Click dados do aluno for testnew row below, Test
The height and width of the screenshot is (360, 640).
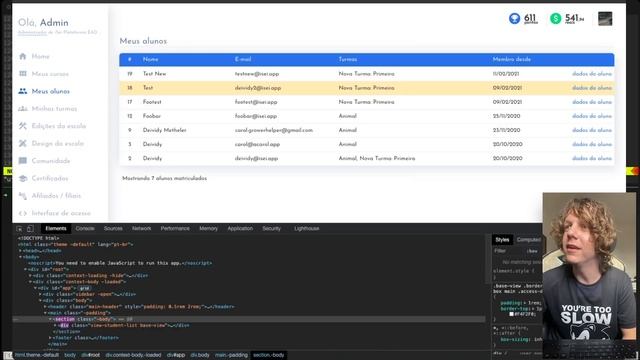coord(592,88)
